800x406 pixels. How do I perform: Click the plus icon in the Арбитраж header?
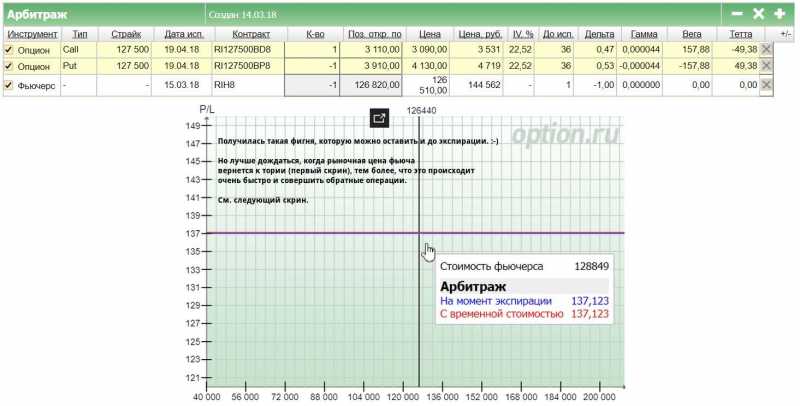pyautogui.click(x=780, y=14)
